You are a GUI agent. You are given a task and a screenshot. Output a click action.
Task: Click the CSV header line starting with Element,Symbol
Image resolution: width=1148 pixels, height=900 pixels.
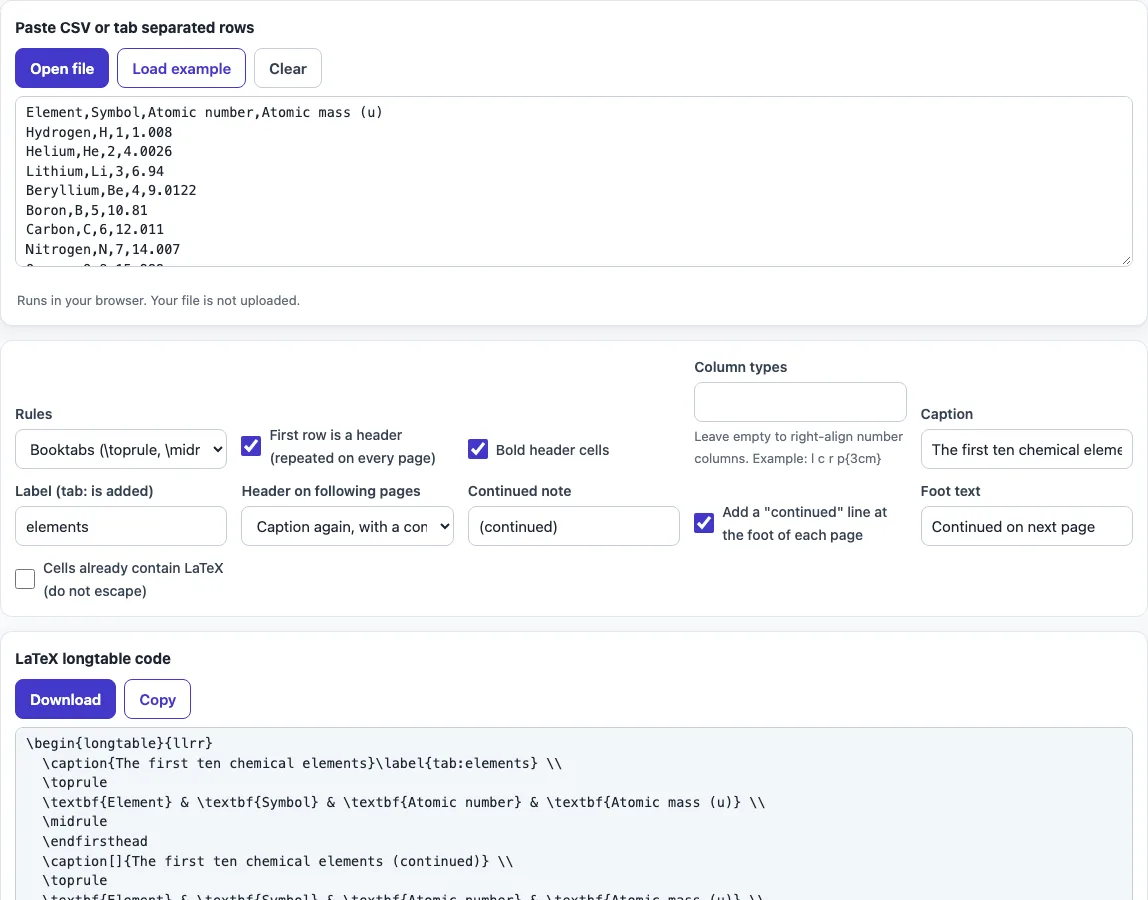204,113
